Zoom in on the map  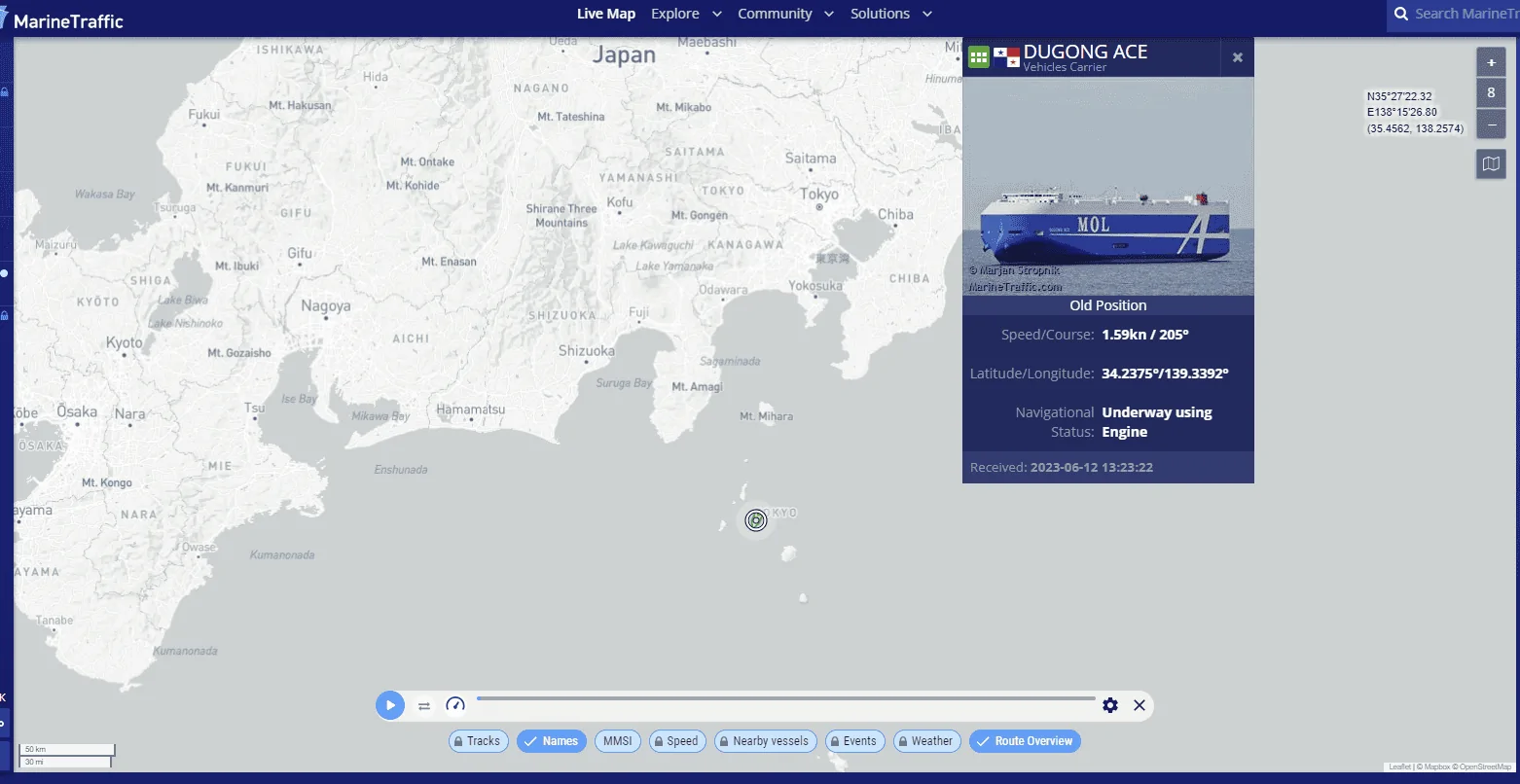(x=1491, y=62)
